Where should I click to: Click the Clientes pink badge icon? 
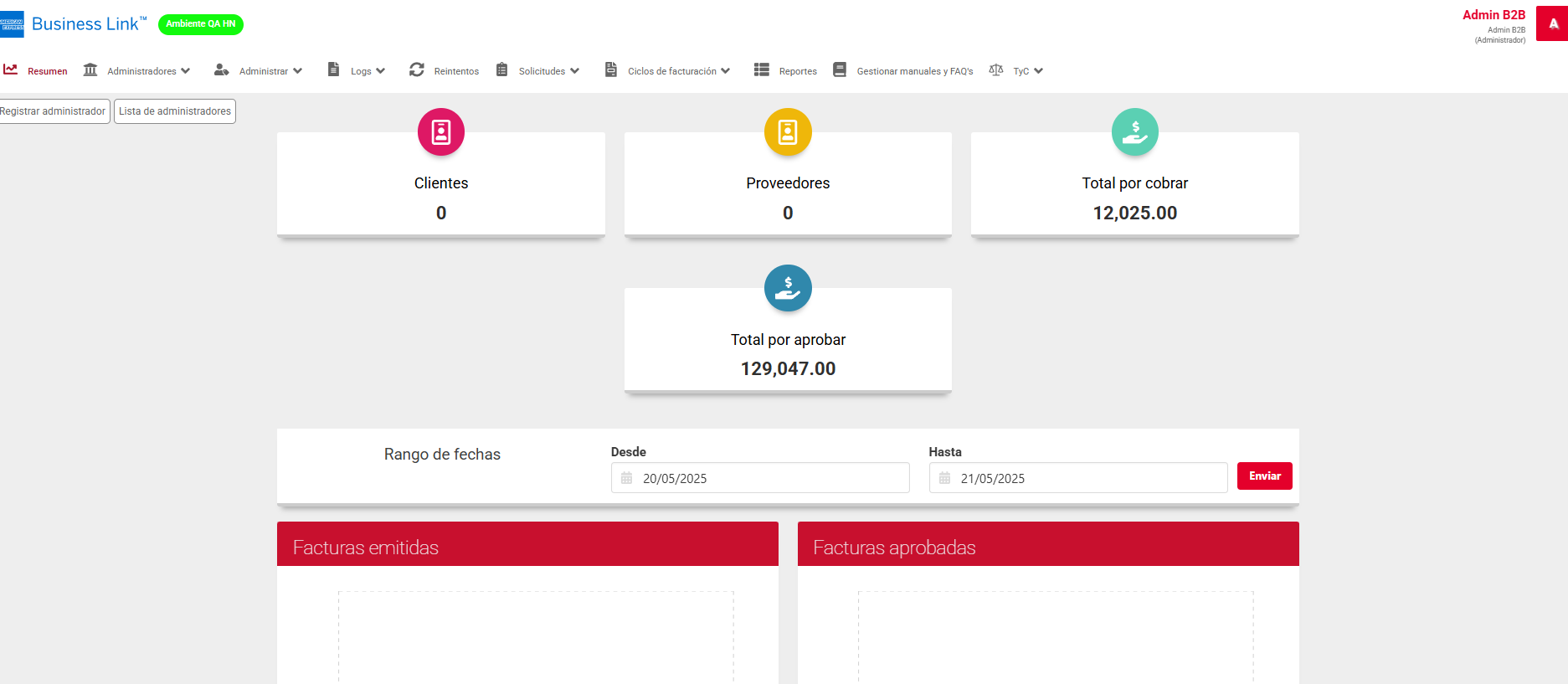[441, 132]
